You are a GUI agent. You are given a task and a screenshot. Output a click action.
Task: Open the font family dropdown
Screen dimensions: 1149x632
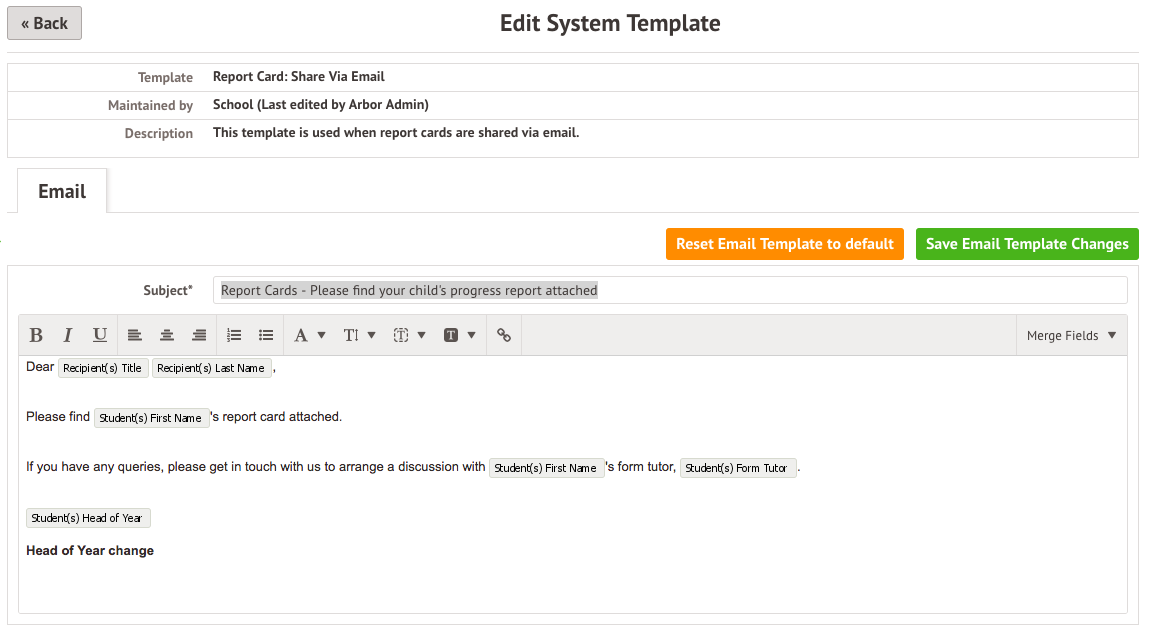pos(309,336)
